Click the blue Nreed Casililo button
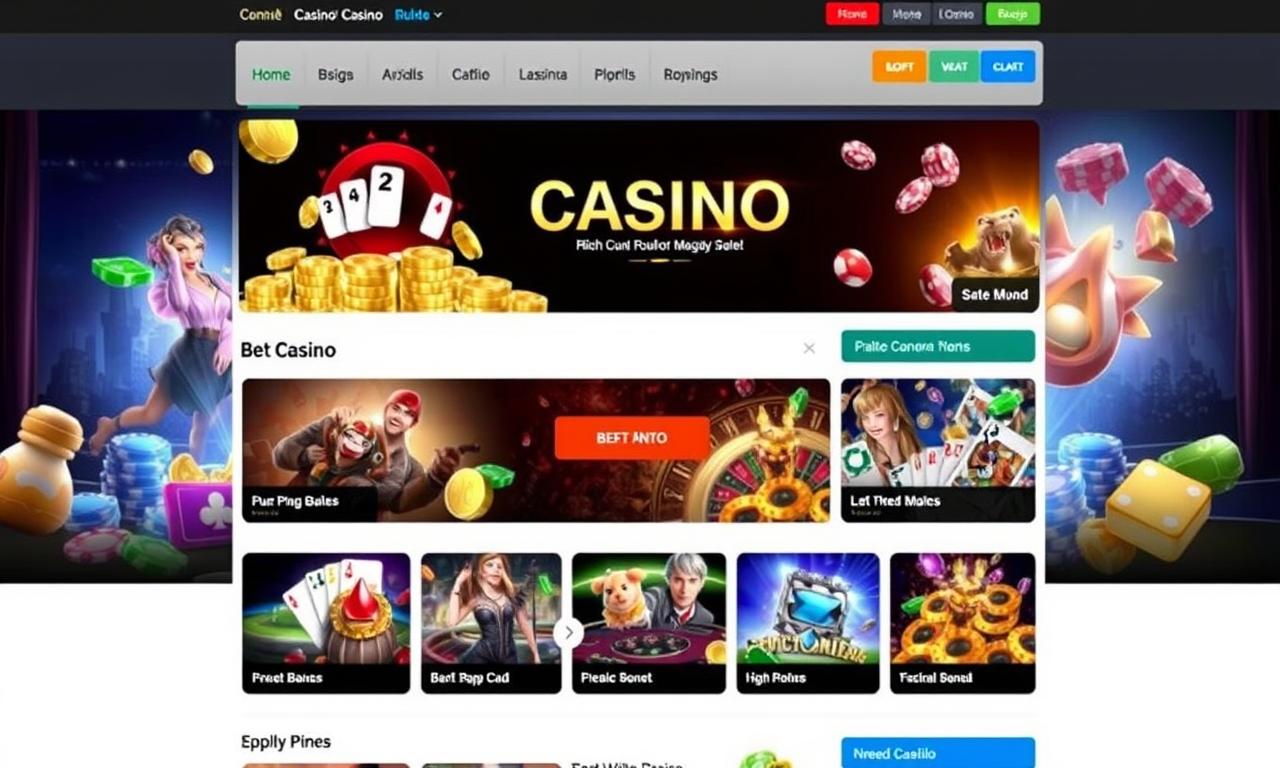1280x768 pixels. pos(938,753)
